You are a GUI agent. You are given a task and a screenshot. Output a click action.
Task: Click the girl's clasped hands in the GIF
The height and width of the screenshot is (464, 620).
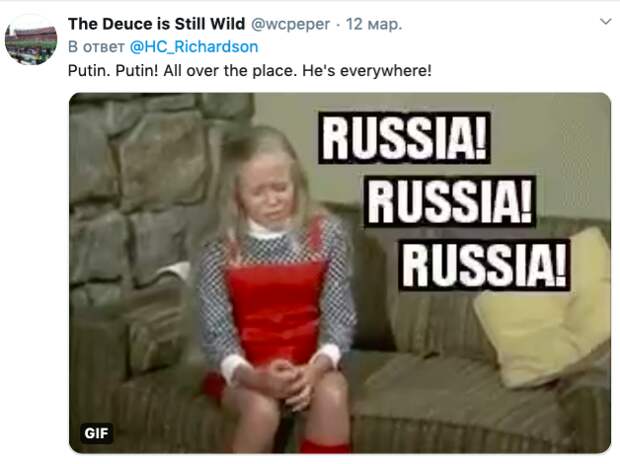click(287, 382)
